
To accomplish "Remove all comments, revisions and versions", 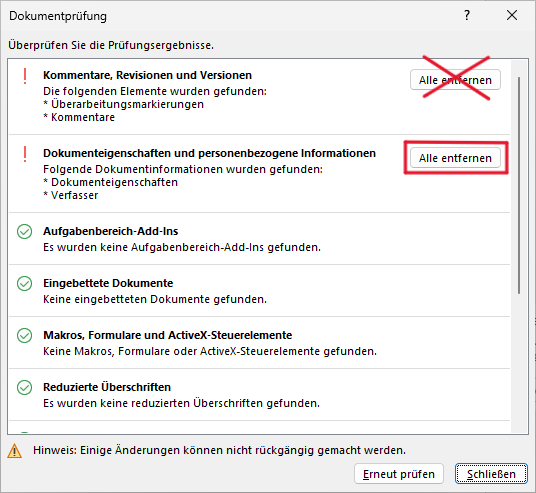I will 455,80.
